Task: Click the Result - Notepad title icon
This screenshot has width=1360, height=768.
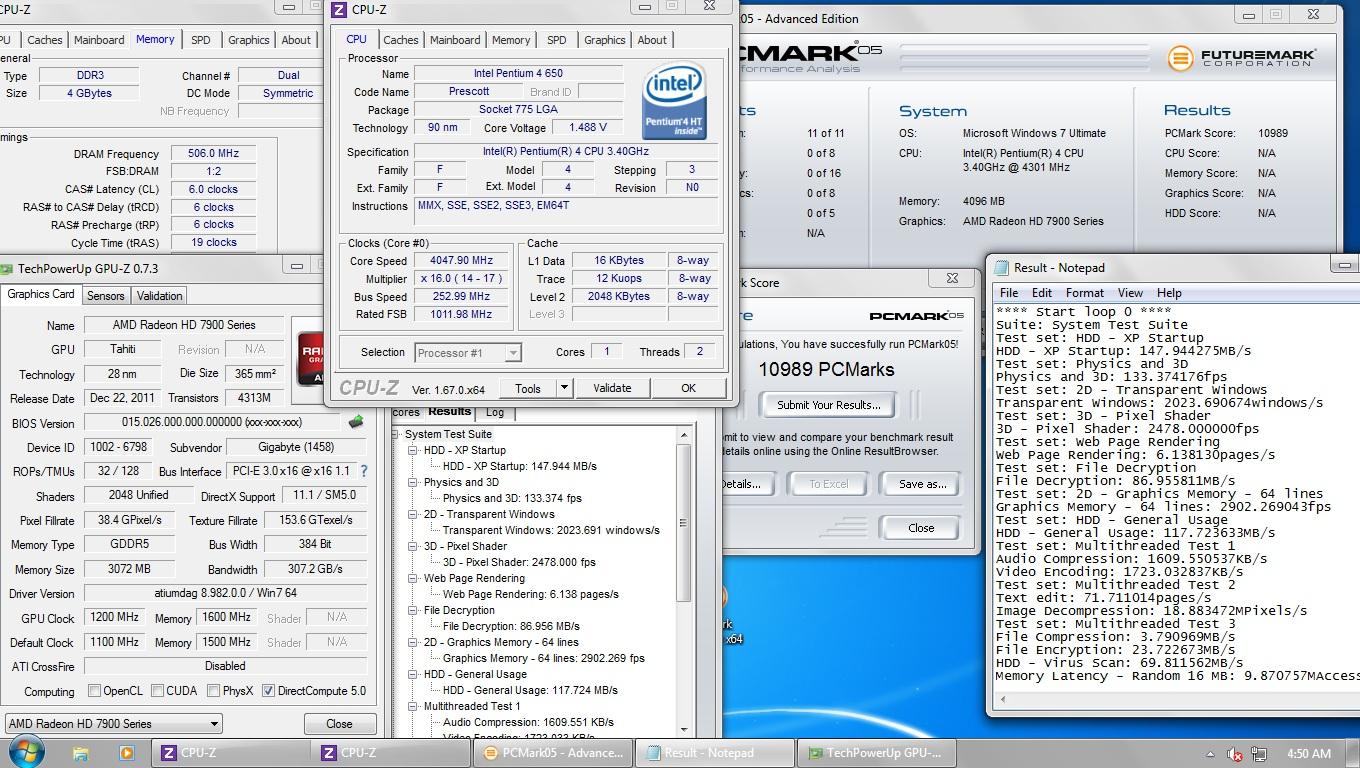Action: [1001, 268]
